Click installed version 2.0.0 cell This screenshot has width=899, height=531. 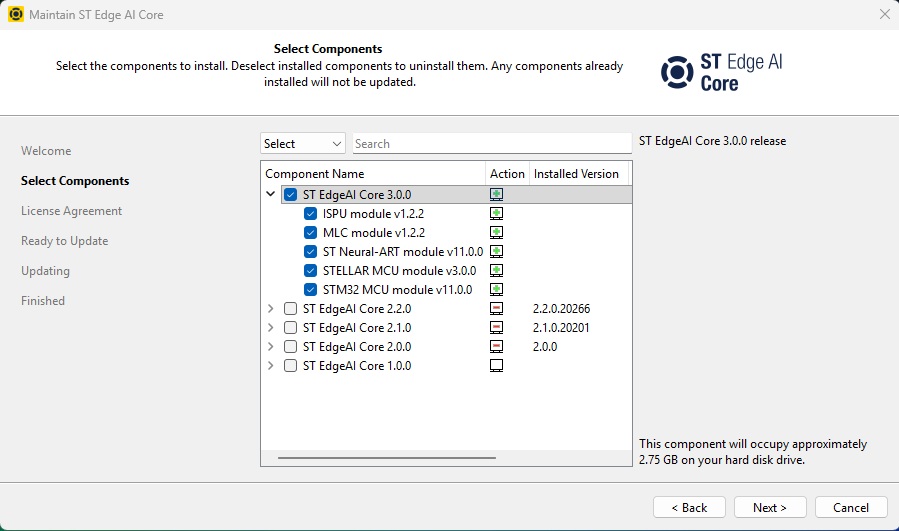[x=545, y=346]
